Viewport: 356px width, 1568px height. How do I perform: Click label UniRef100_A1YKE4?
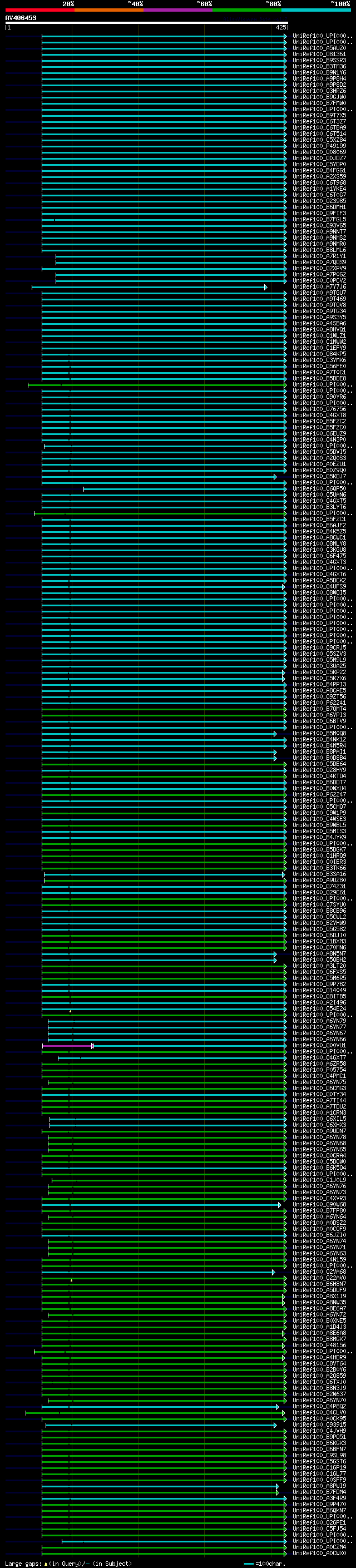[319, 189]
